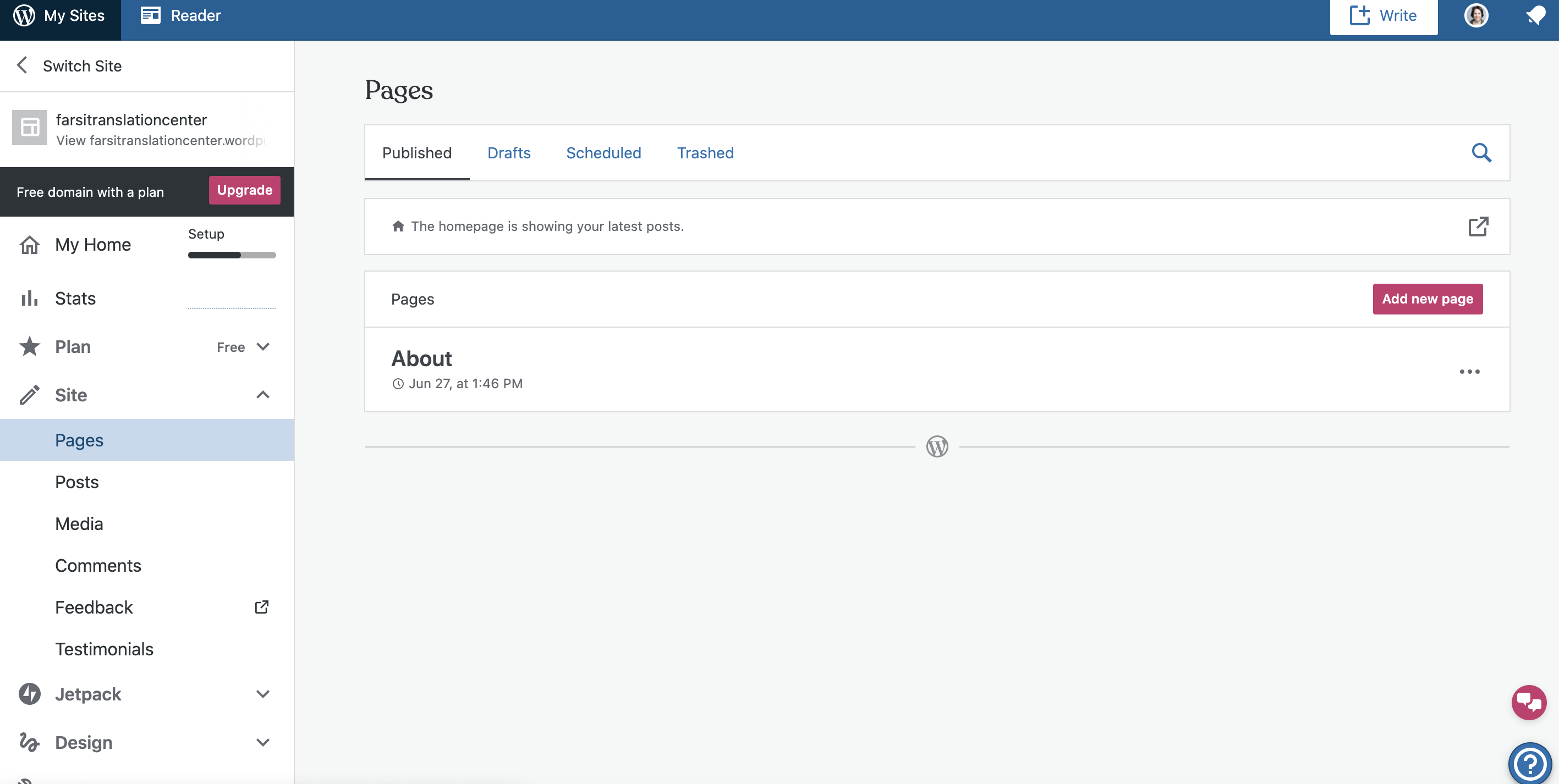Click the Design brush icon
This screenshot has height=784, width=1559.
pos(30,742)
